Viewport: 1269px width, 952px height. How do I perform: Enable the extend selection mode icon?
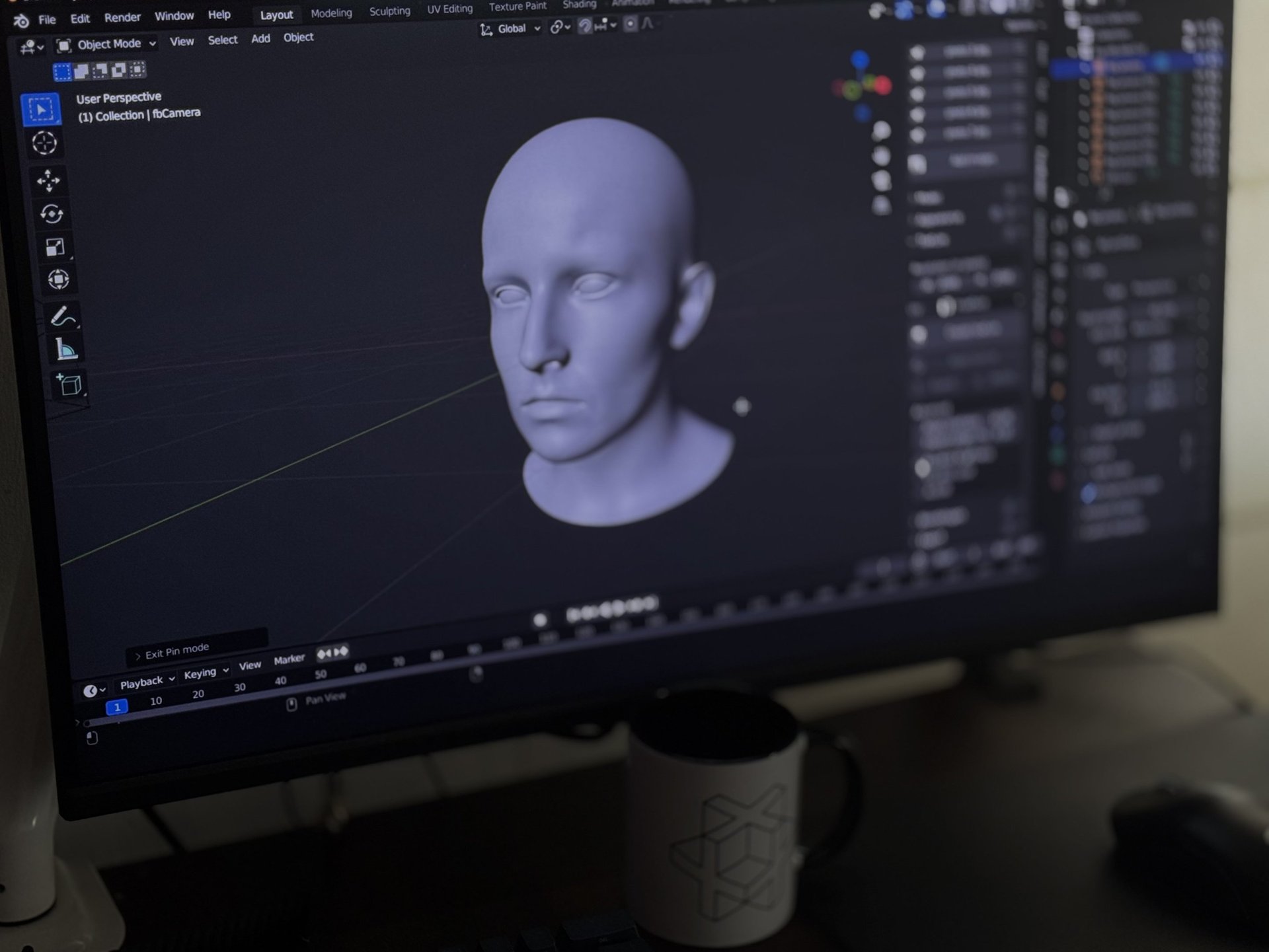(81, 70)
